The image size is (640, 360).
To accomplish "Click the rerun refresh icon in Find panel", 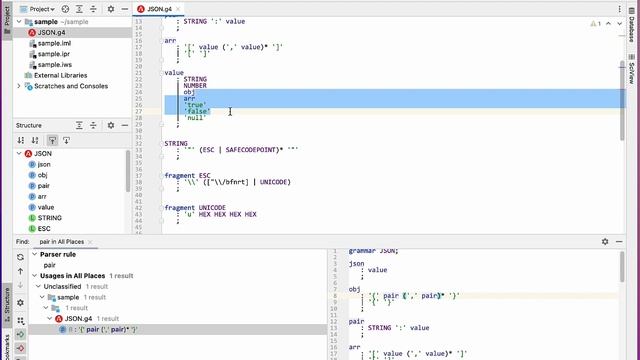I will (20, 257).
